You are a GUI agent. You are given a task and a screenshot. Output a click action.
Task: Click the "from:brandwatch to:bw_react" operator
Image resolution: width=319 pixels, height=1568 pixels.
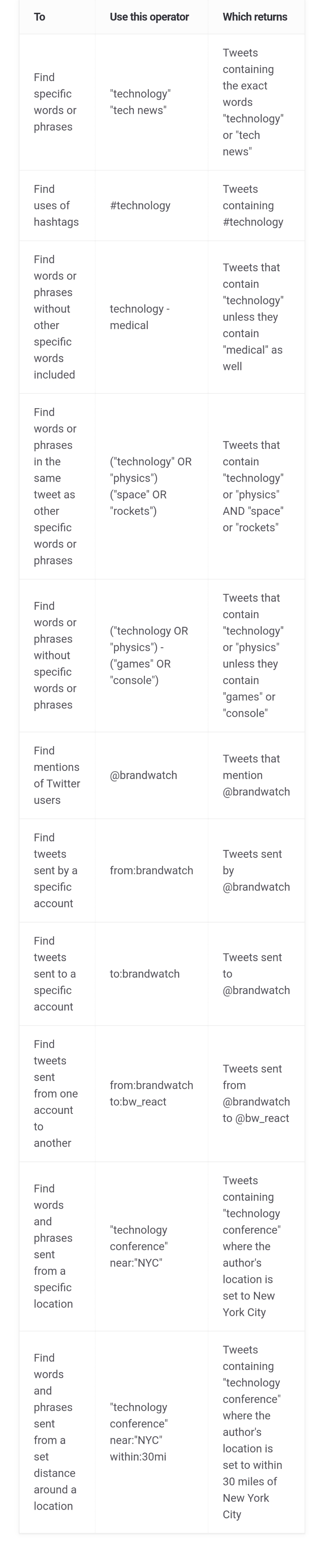(151, 1094)
